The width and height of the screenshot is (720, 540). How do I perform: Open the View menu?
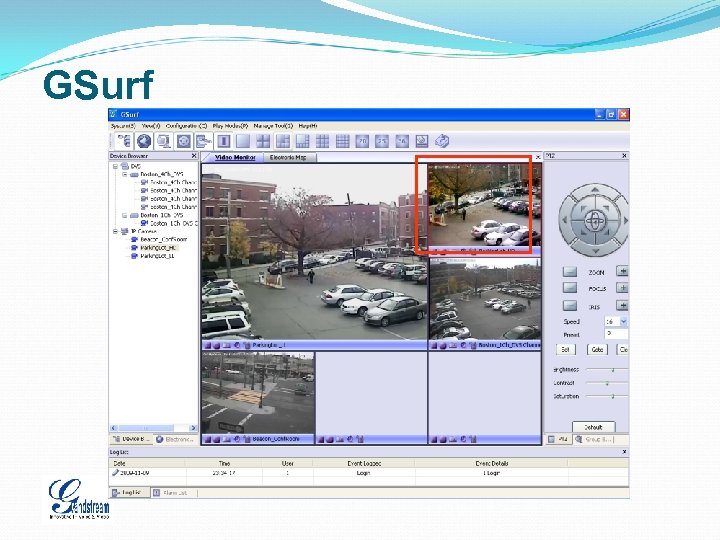pyautogui.click(x=151, y=126)
